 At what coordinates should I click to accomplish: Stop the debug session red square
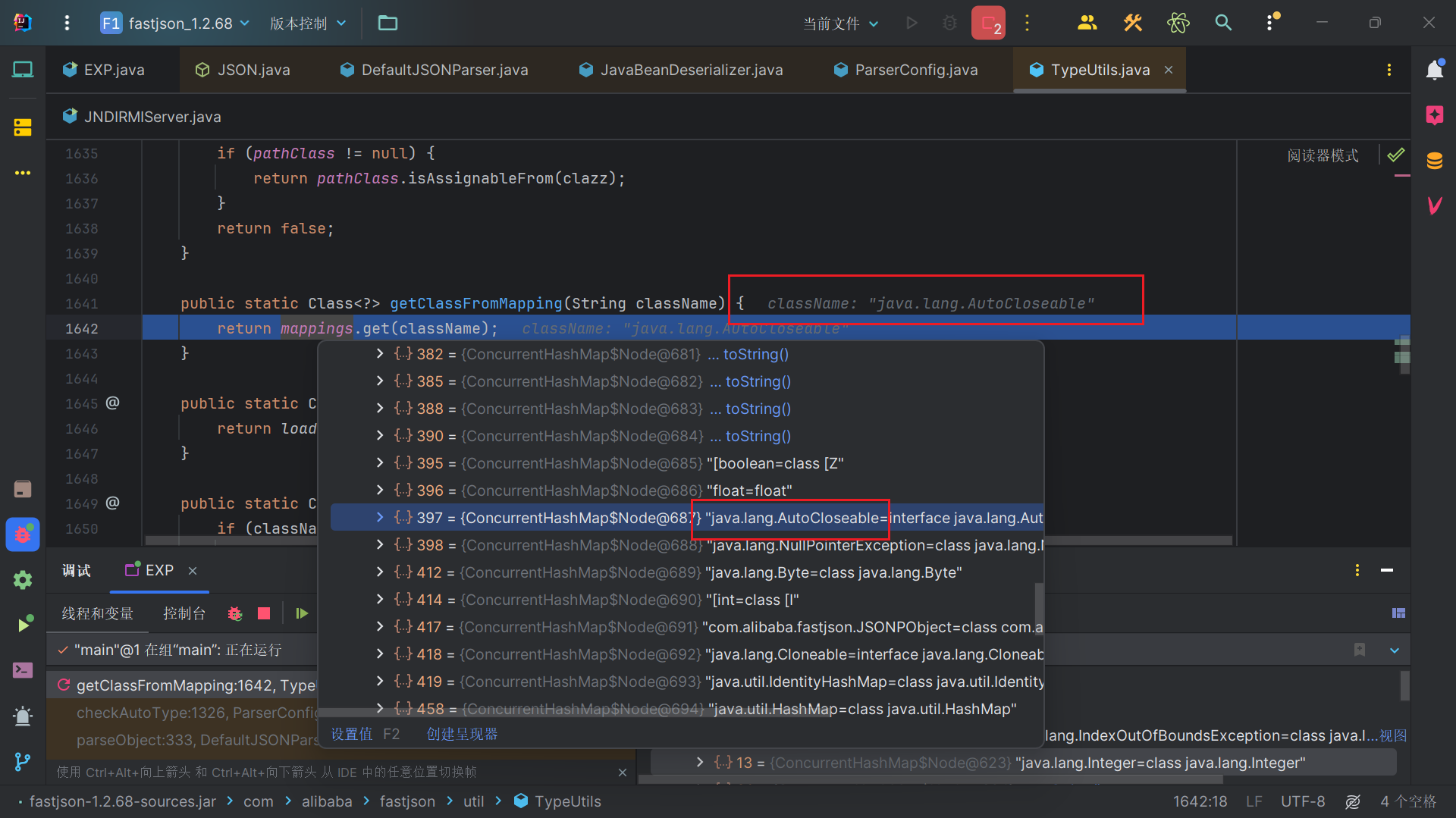point(264,613)
